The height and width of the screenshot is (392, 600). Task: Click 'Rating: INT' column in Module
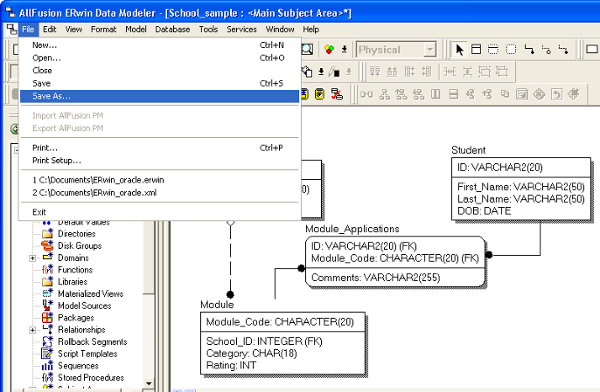tap(231, 365)
